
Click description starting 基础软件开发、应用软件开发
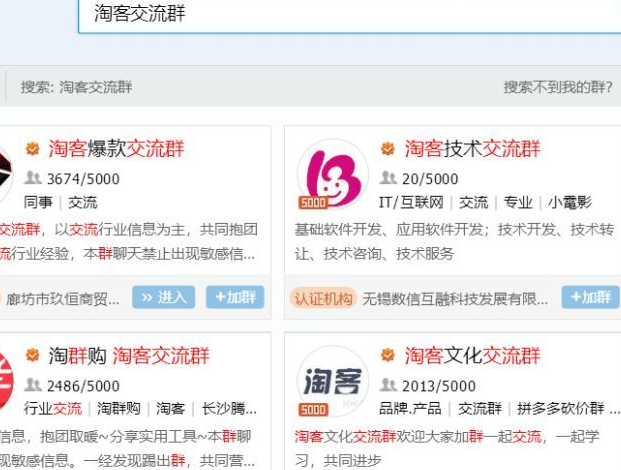pos(454,242)
